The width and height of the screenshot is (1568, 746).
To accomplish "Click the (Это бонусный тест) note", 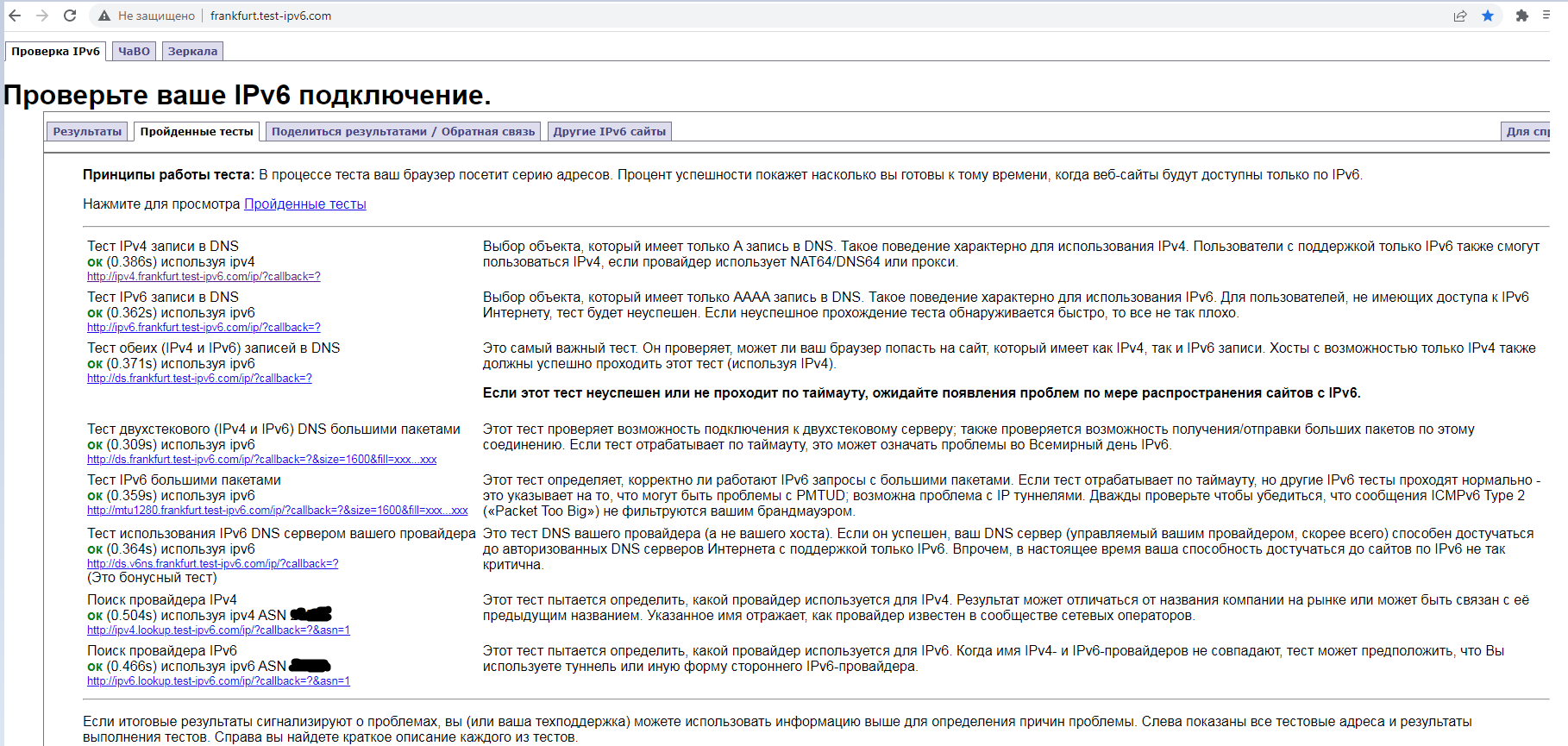I will pyautogui.click(x=152, y=578).
